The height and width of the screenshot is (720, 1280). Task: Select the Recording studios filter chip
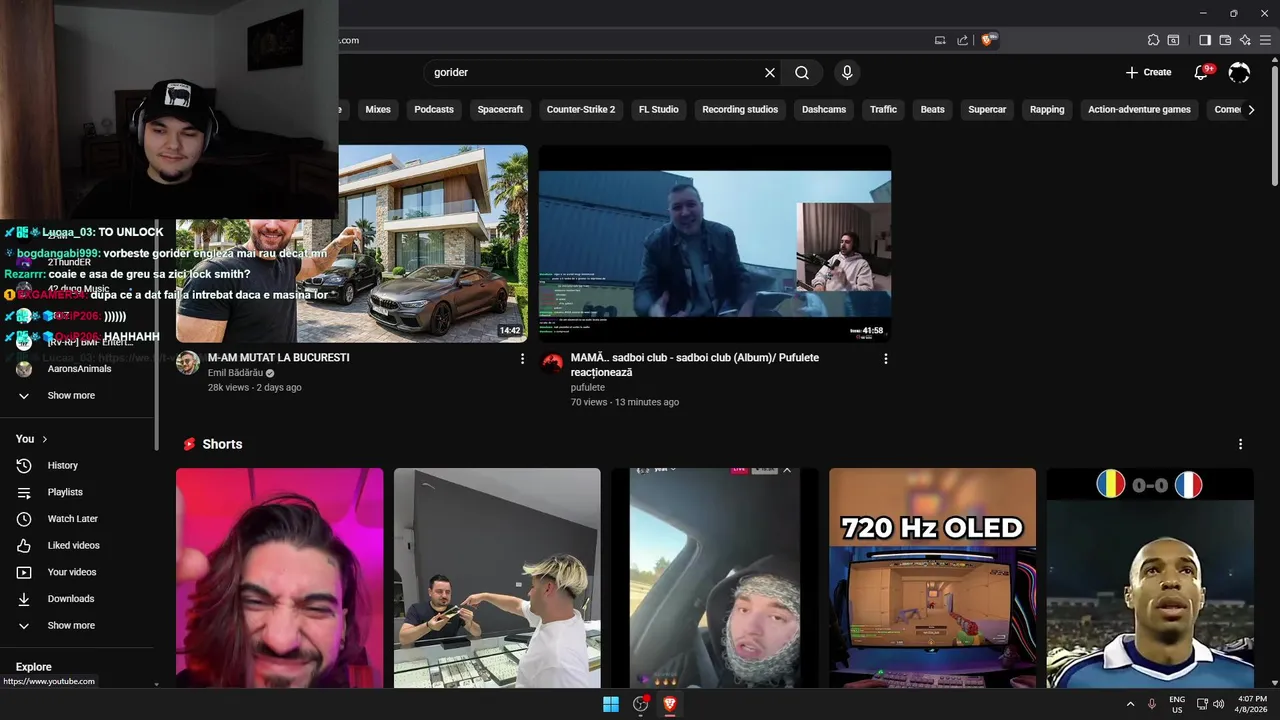pyautogui.click(x=740, y=109)
